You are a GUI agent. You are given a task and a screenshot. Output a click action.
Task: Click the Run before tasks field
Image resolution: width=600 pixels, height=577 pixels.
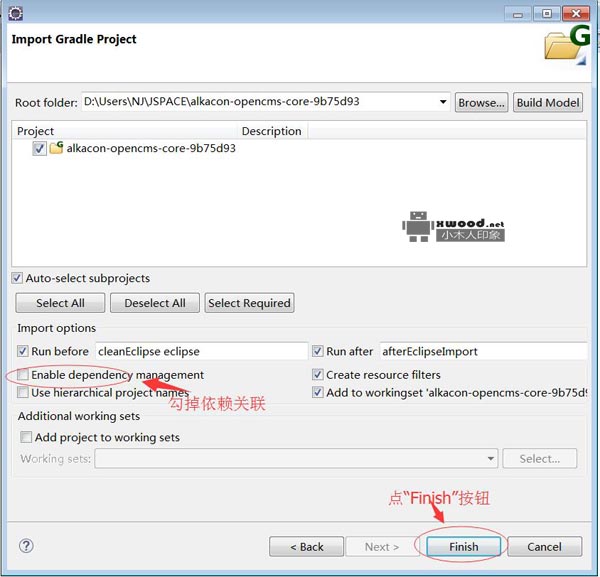click(x=202, y=351)
